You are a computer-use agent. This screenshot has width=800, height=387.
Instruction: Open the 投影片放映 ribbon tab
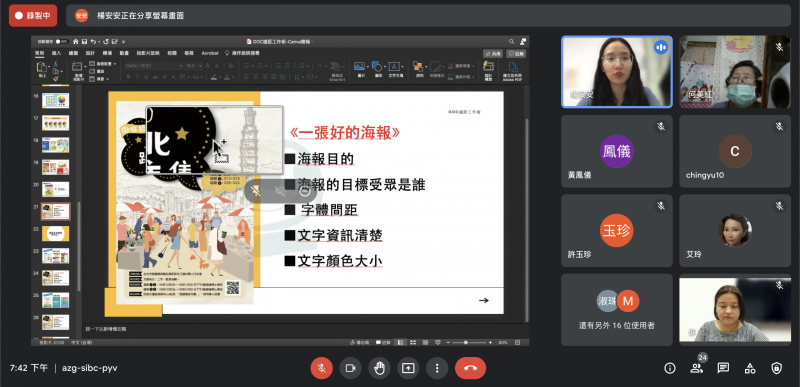[x=148, y=53]
